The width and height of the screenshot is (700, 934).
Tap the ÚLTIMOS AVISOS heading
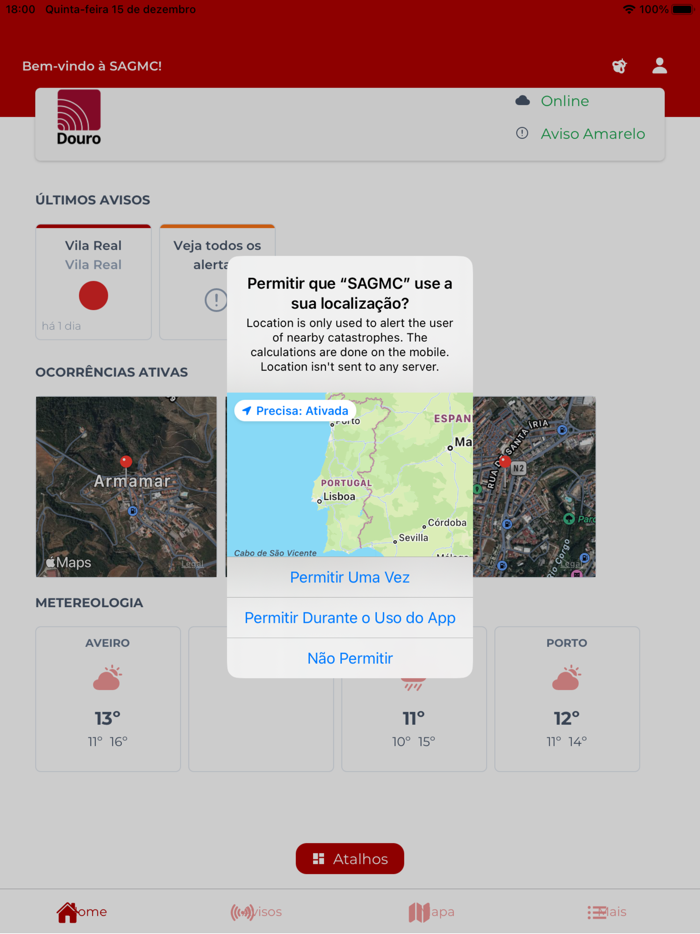(92, 200)
